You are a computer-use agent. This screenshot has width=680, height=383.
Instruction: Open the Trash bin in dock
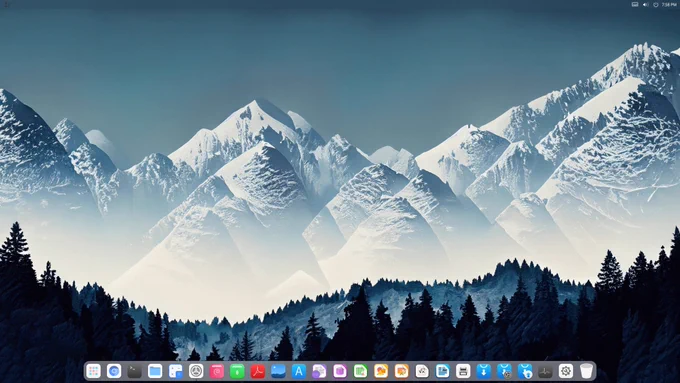[x=586, y=371]
